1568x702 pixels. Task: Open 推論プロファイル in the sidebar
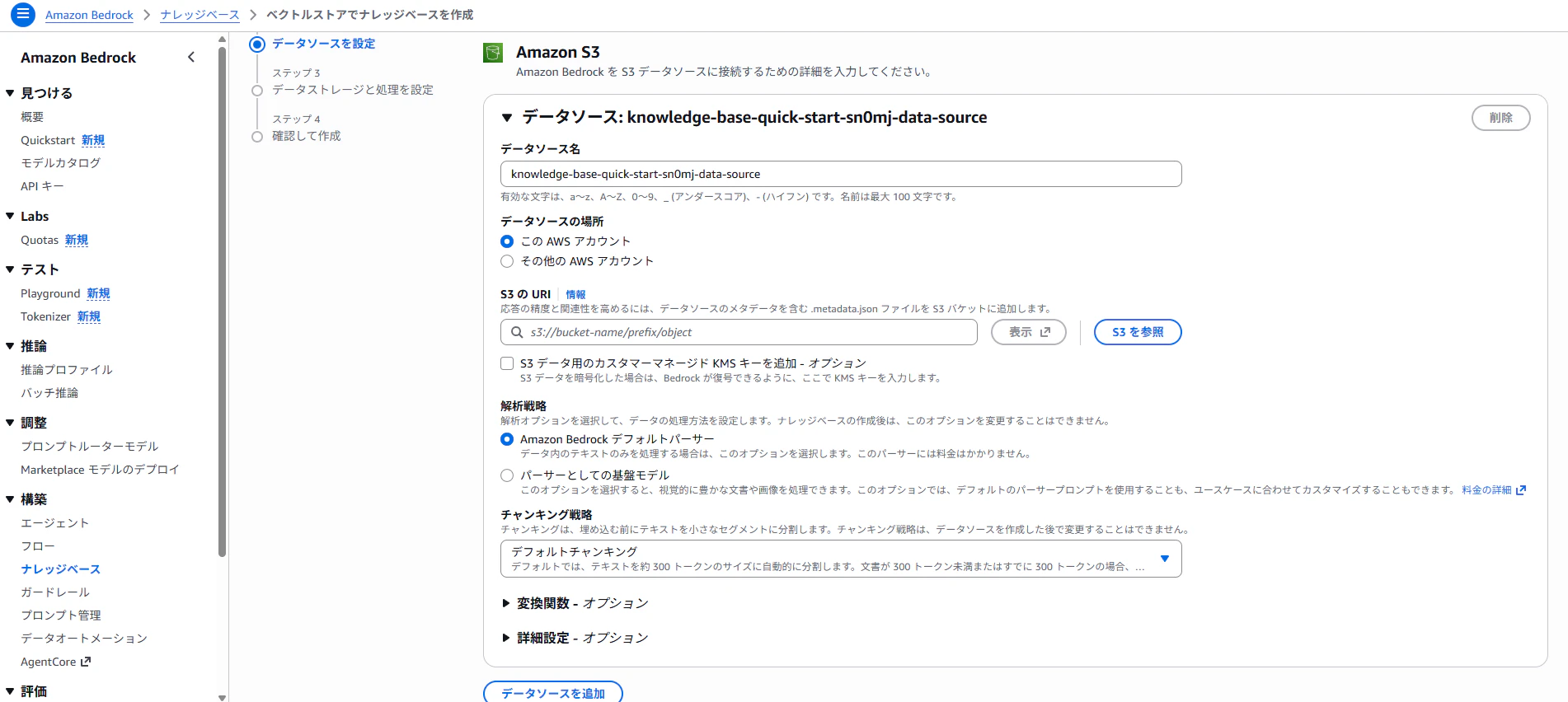pos(66,370)
